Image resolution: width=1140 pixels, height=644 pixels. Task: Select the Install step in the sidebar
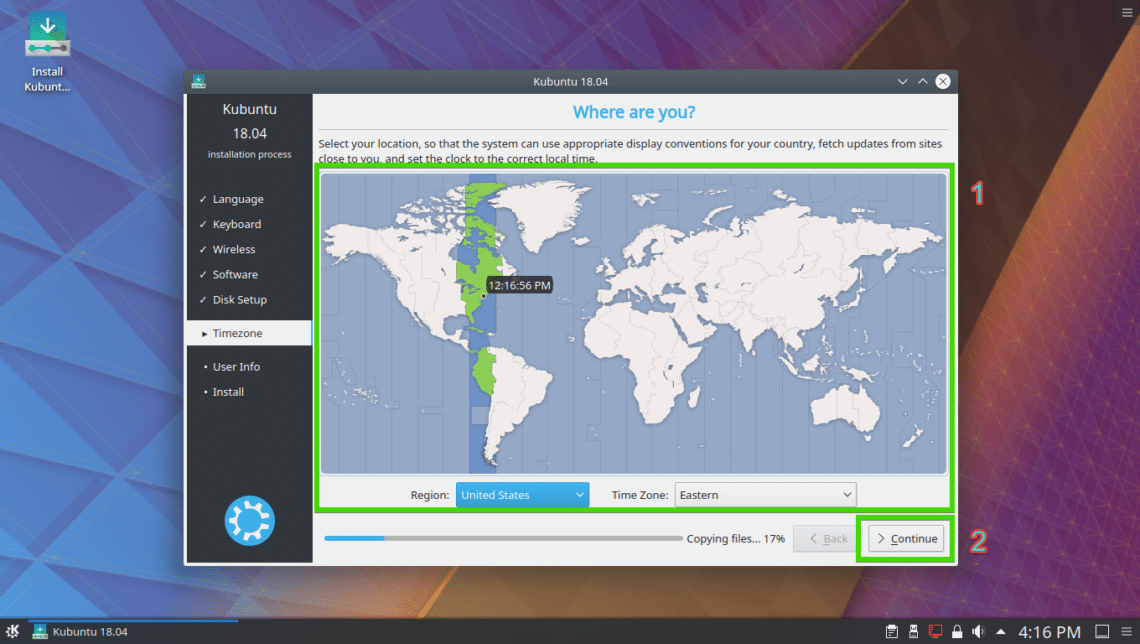coord(228,392)
